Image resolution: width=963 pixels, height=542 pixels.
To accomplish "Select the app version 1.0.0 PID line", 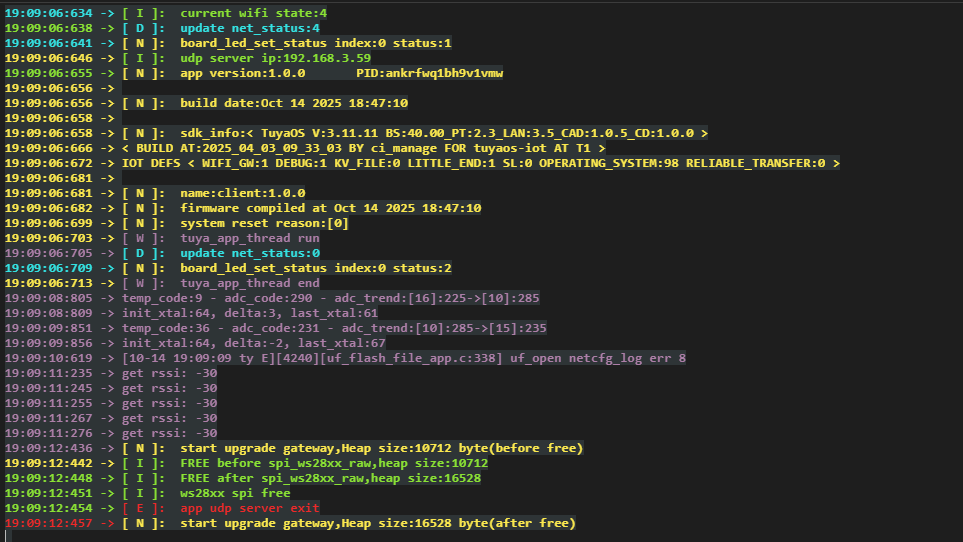I will coord(341,73).
